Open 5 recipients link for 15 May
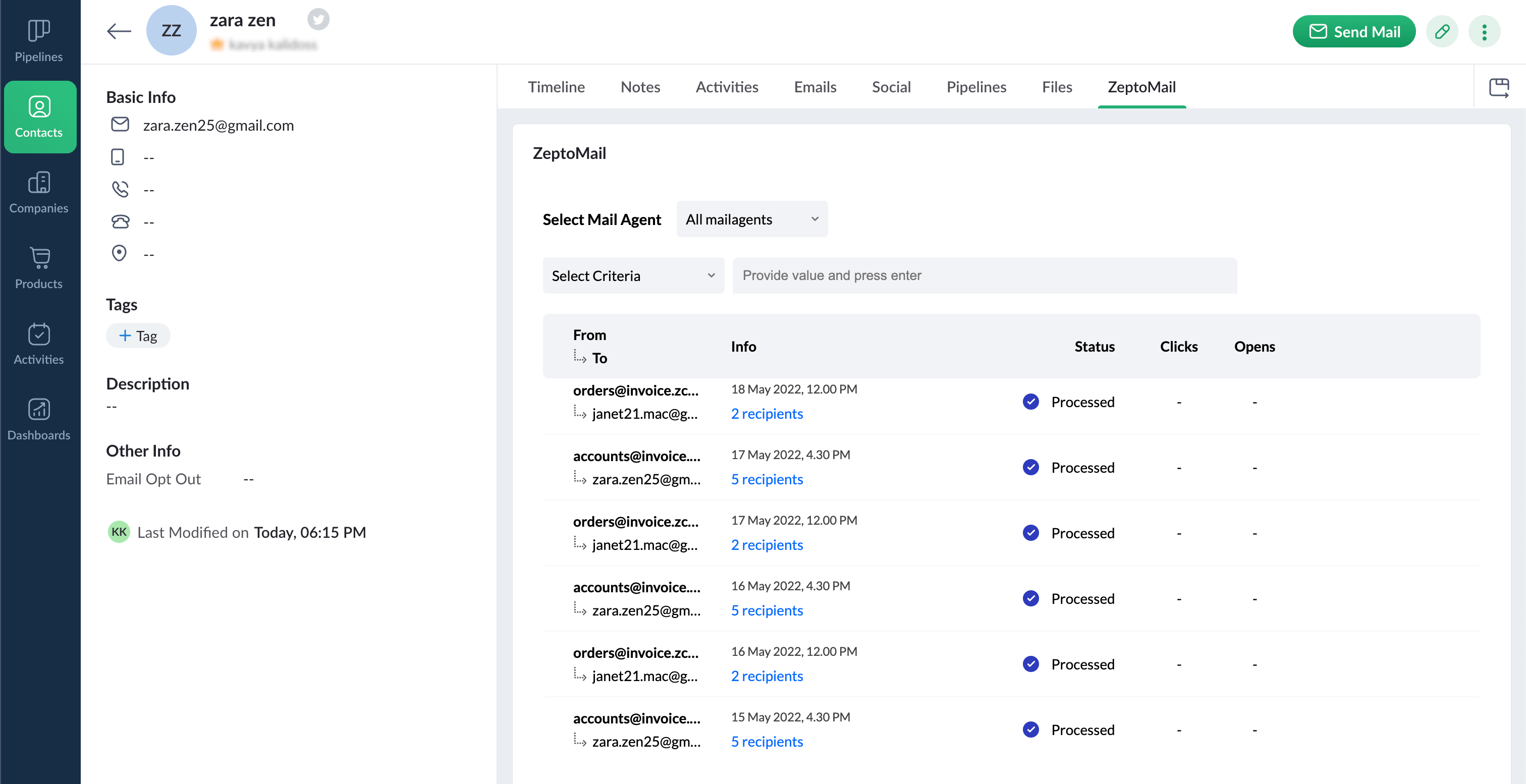The width and height of the screenshot is (1526, 784). 767,741
